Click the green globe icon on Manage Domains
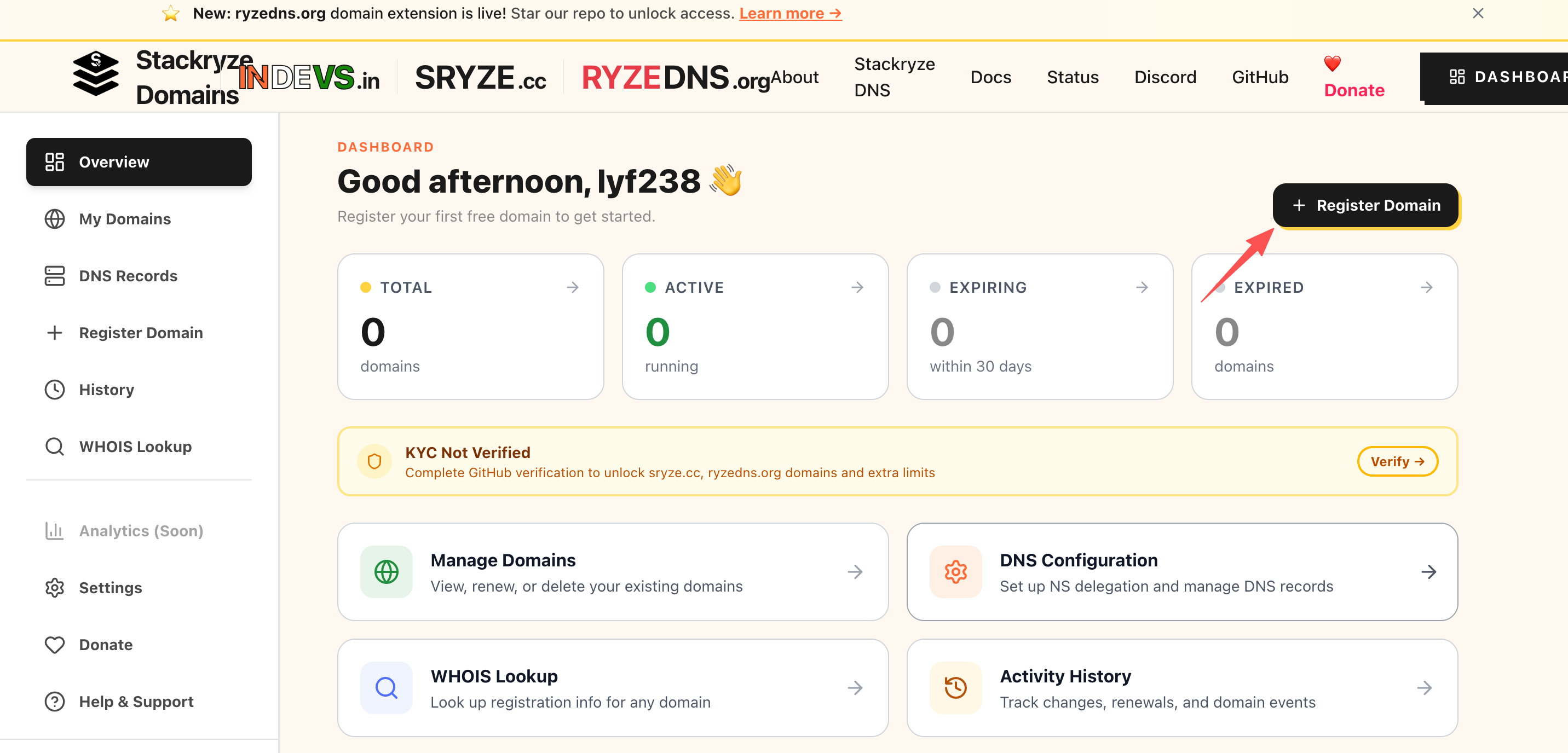The width and height of the screenshot is (1568, 753). point(387,572)
